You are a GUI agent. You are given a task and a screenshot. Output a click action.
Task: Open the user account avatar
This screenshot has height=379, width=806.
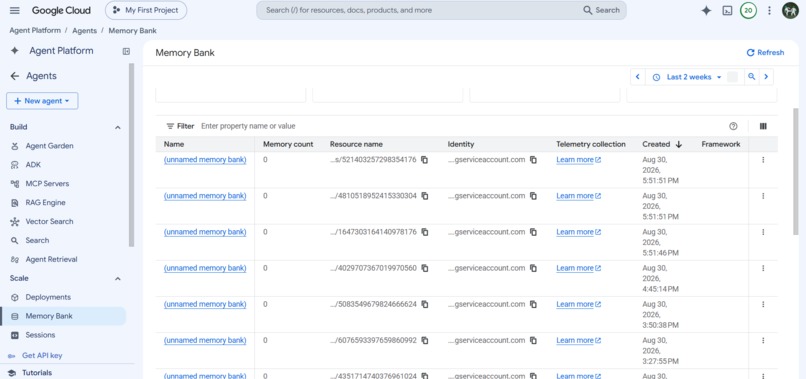tap(790, 10)
